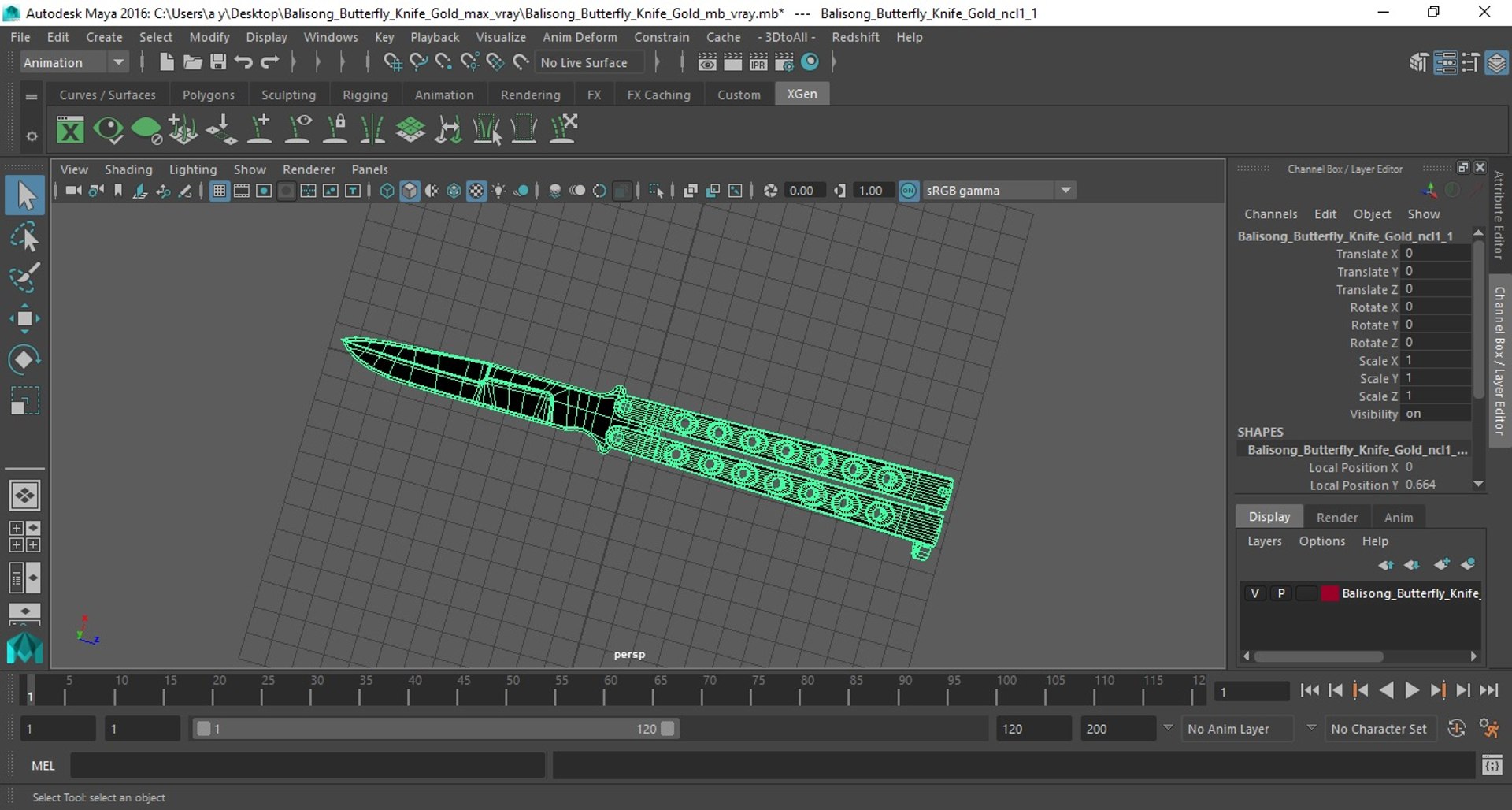Choose the Move tool
Viewport: 1512px width, 810px height.
tap(24, 318)
